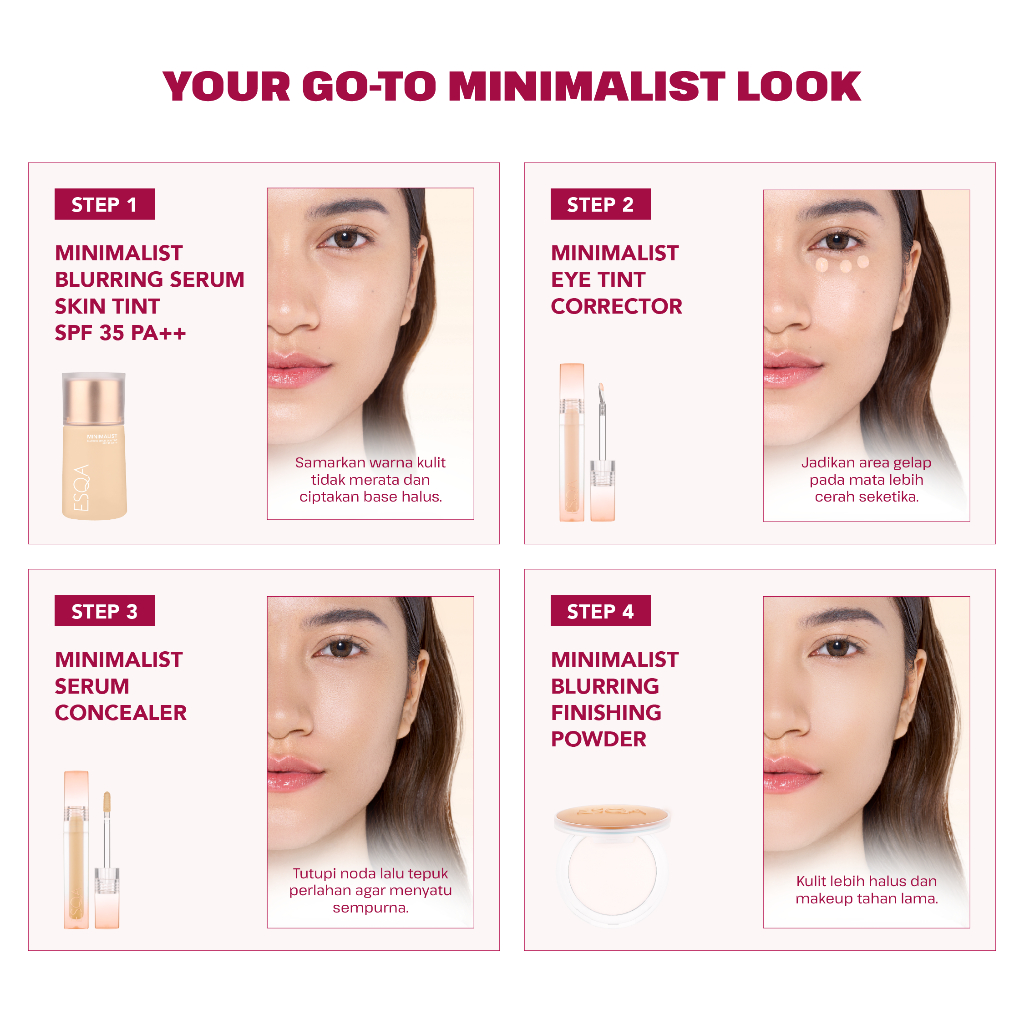Open the Step 4 model face photo
The width and height of the screenshot is (1024, 1024).
click(x=866, y=761)
